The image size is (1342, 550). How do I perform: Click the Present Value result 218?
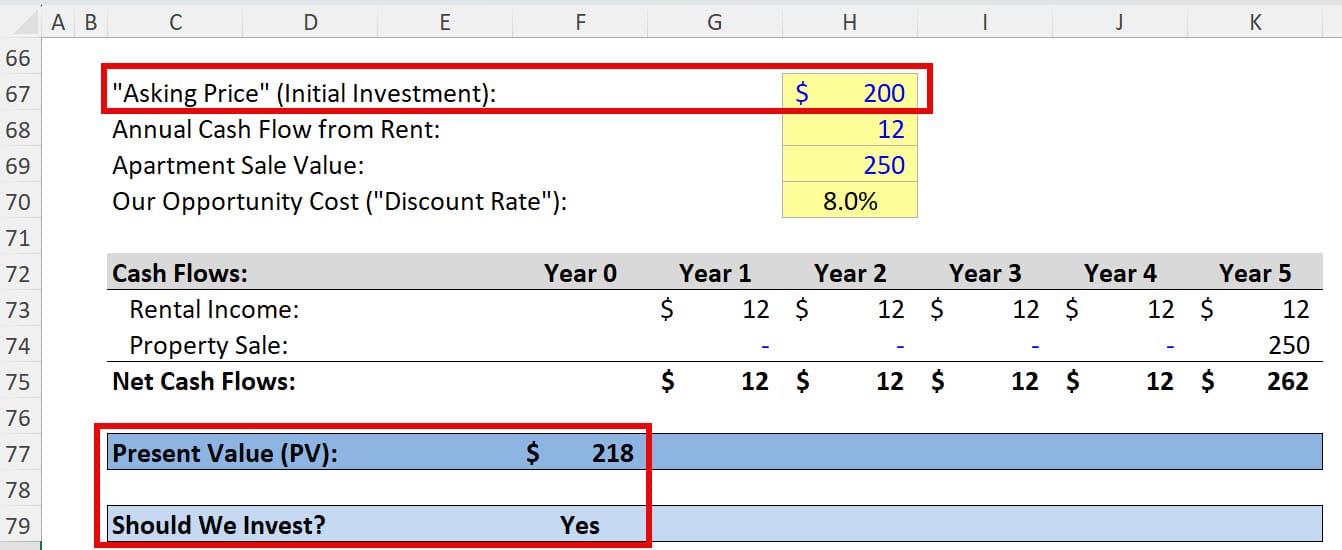(x=612, y=454)
